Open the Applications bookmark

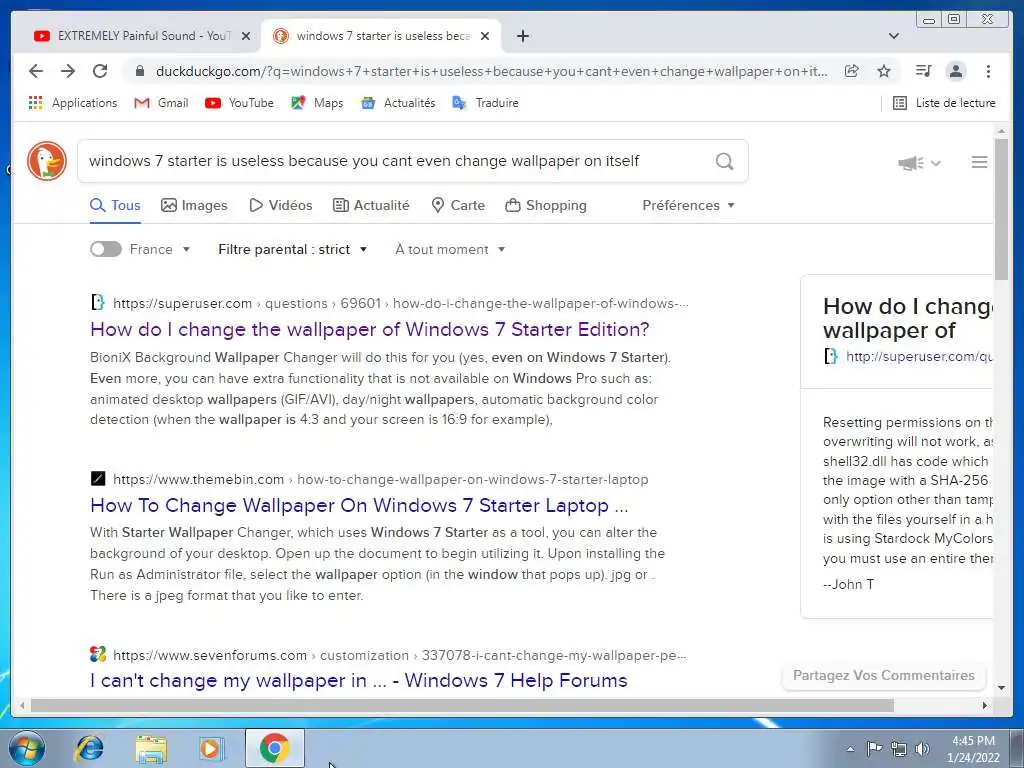(73, 103)
